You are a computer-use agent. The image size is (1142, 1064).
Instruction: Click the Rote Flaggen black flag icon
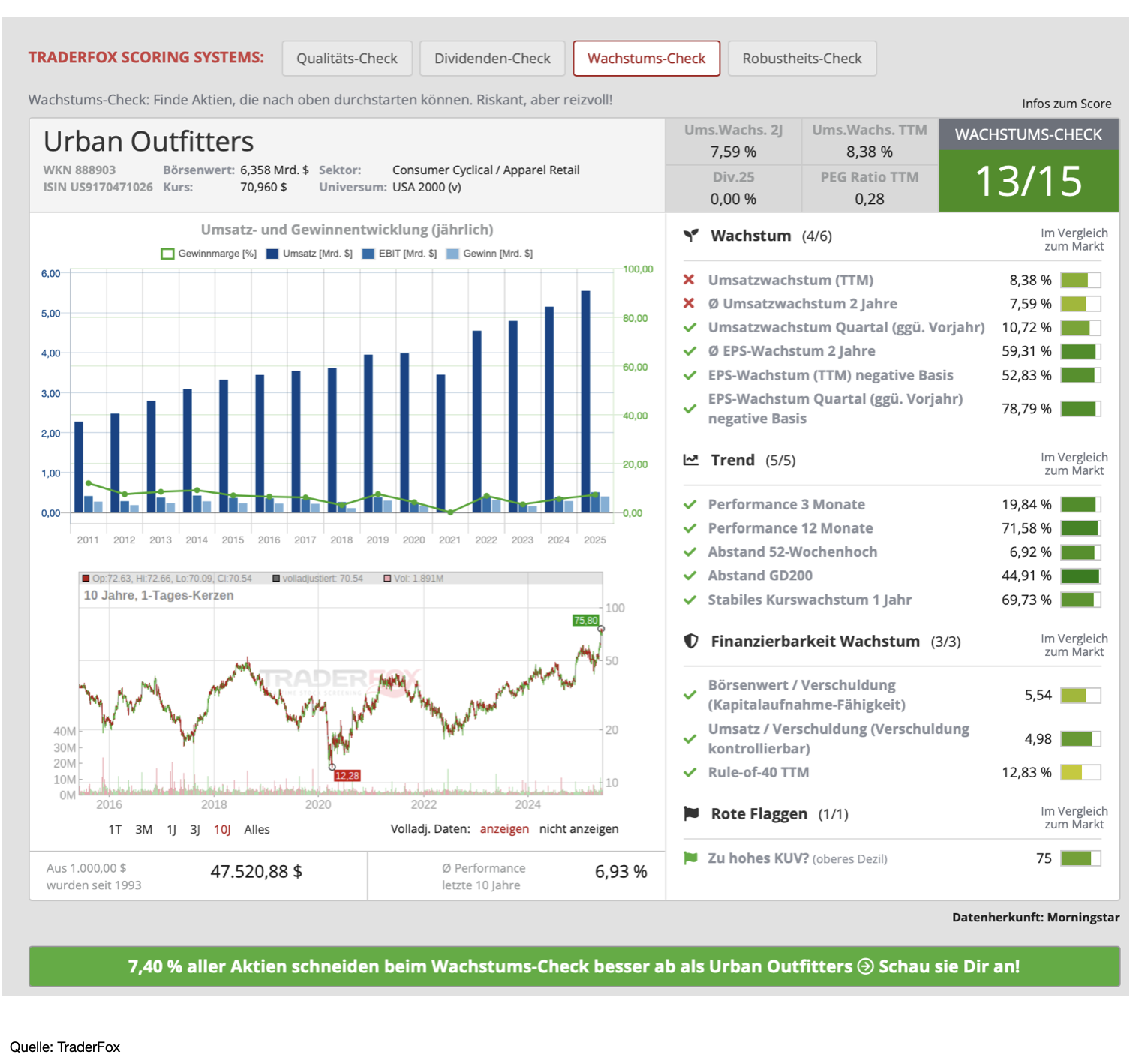point(691,813)
